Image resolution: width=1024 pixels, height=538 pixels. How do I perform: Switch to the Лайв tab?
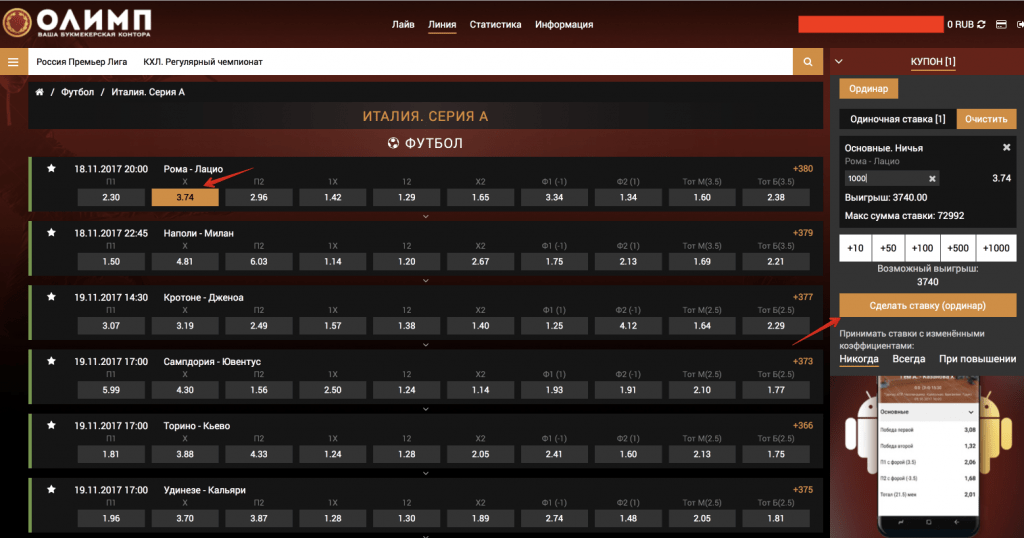point(404,24)
